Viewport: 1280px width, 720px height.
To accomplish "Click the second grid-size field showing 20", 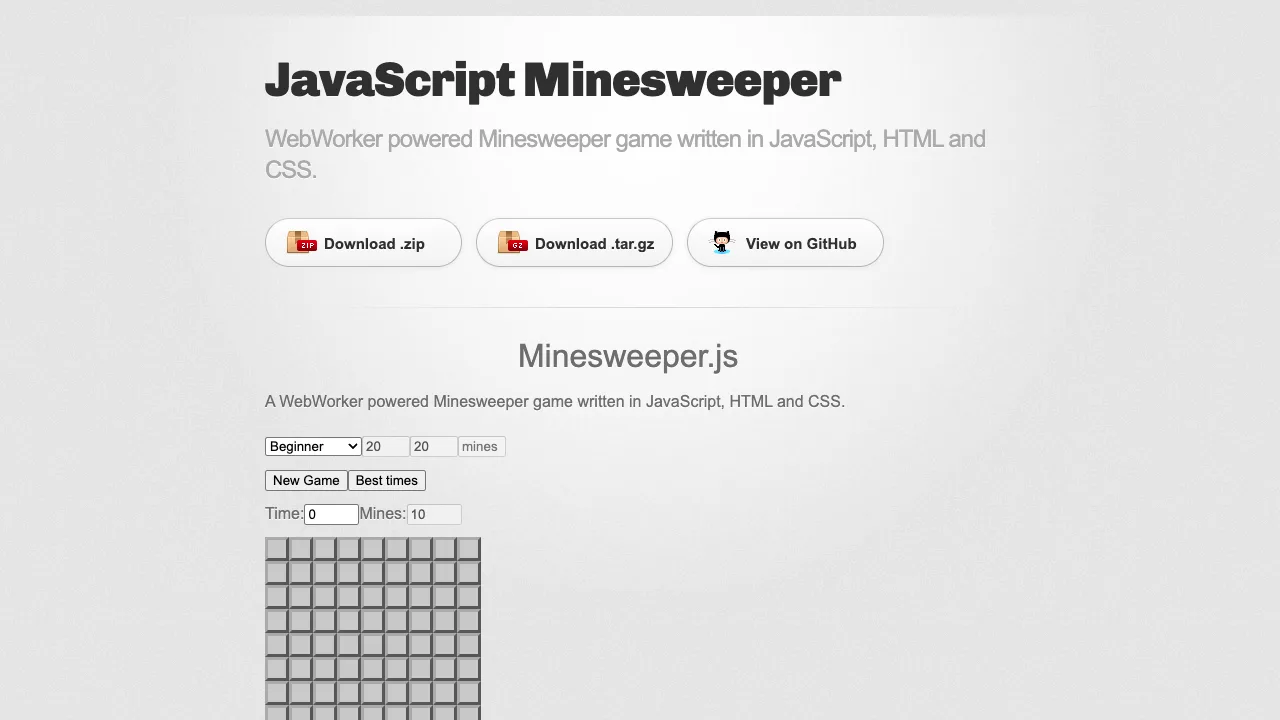I will [434, 447].
